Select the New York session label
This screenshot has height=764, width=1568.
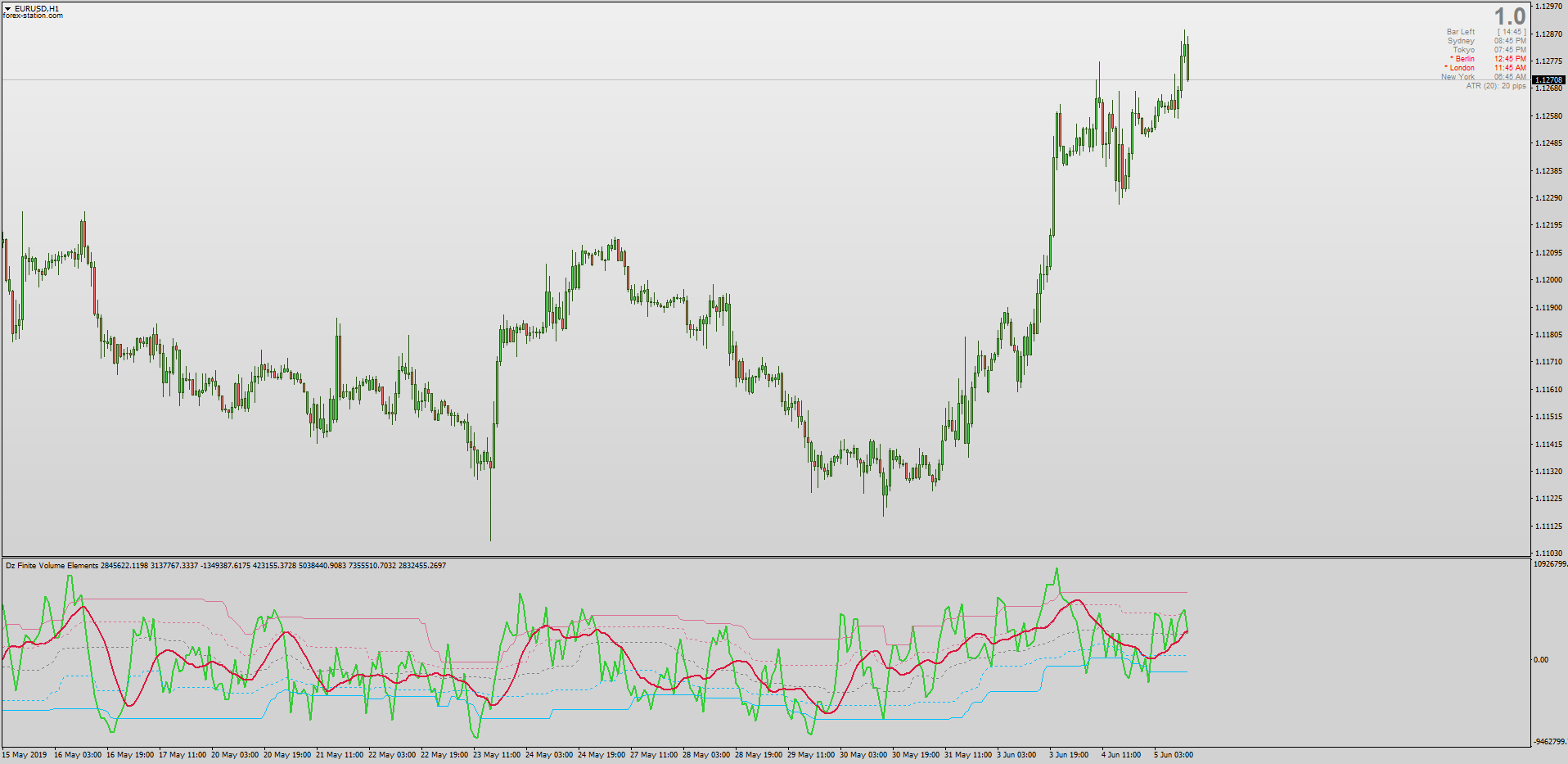coord(1458,77)
